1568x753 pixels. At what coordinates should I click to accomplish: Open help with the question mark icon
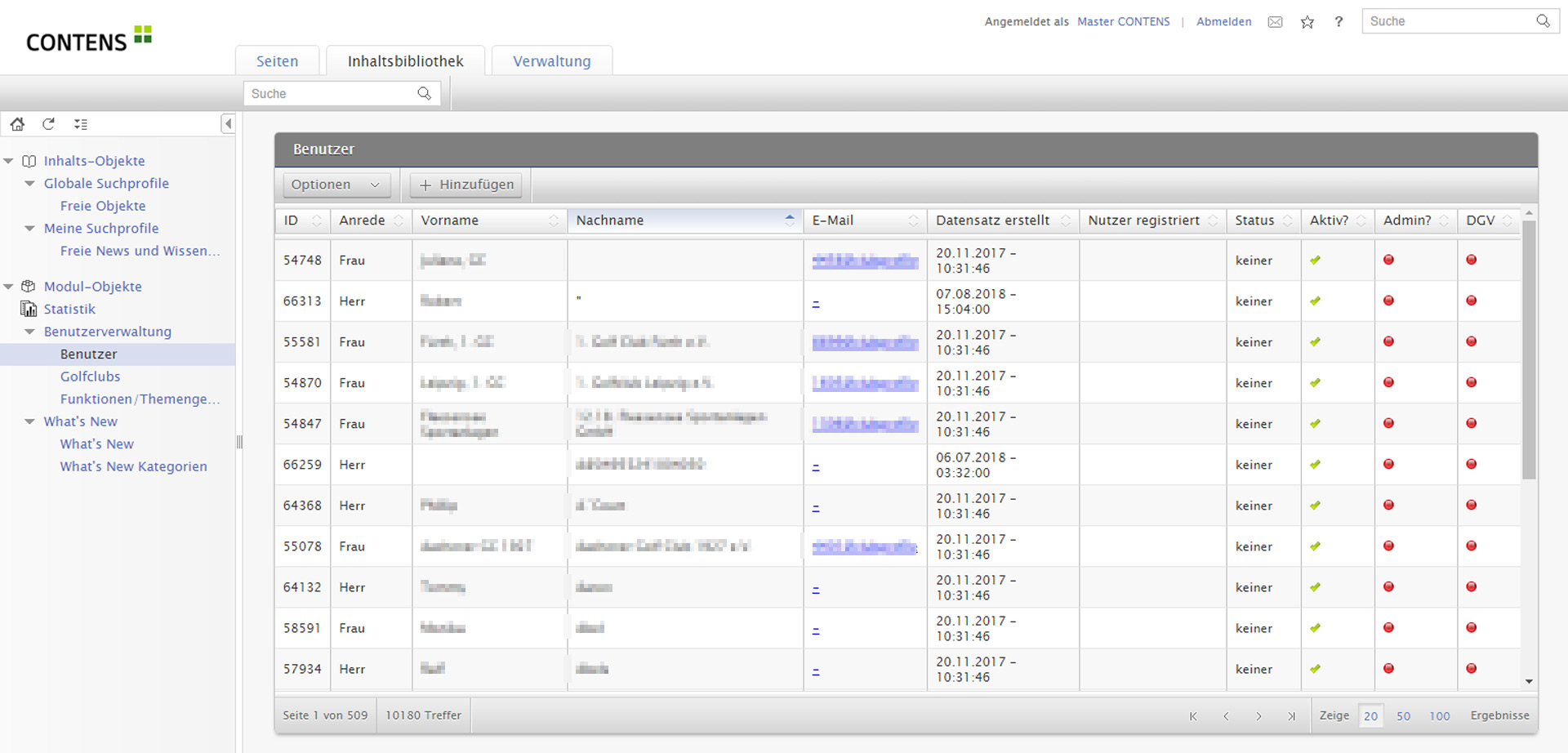tap(1339, 22)
